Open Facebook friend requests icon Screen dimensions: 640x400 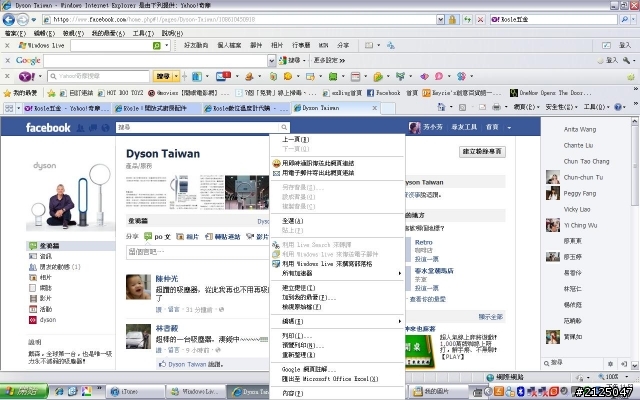pyautogui.click(x=80, y=128)
